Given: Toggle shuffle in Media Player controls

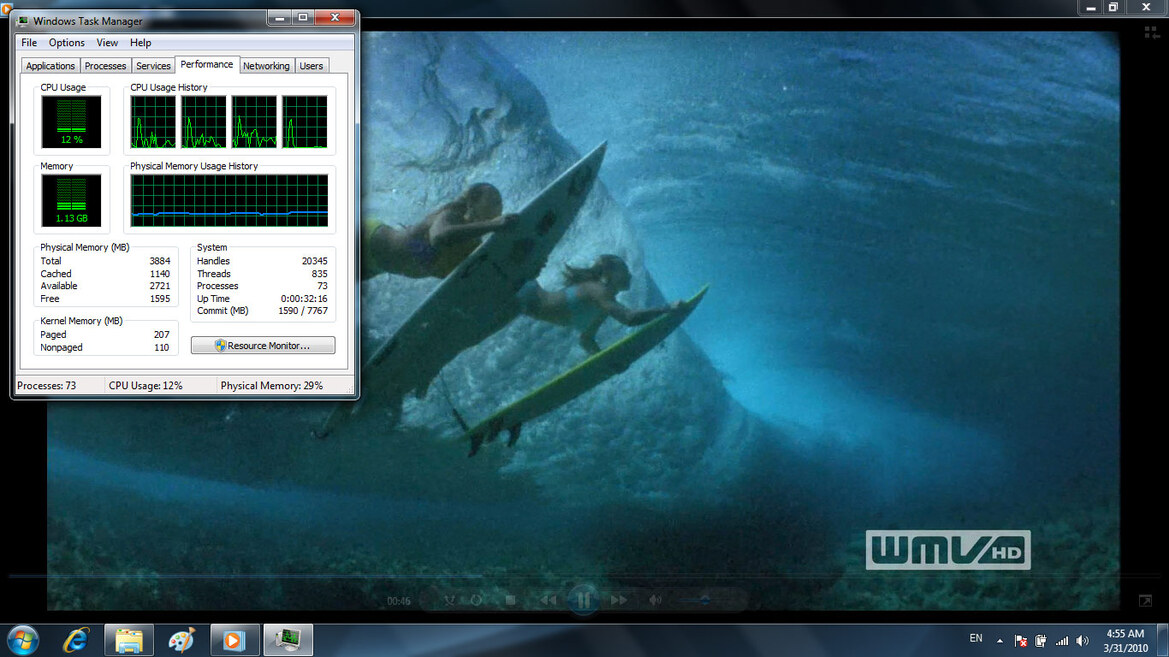Looking at the screenshot, I should click(450, 600).
